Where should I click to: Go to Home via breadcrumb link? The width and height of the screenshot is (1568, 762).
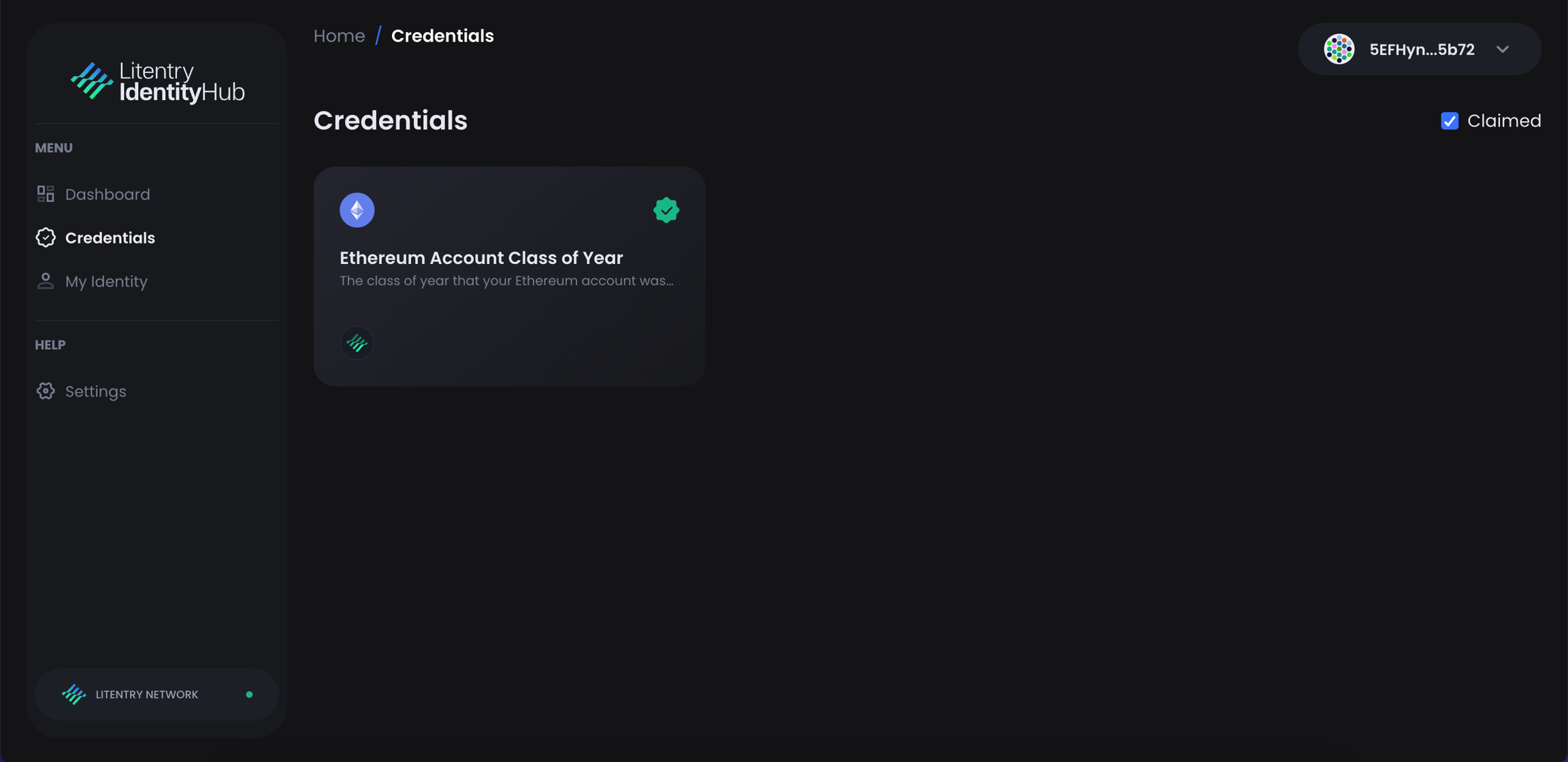coord(339,36)
